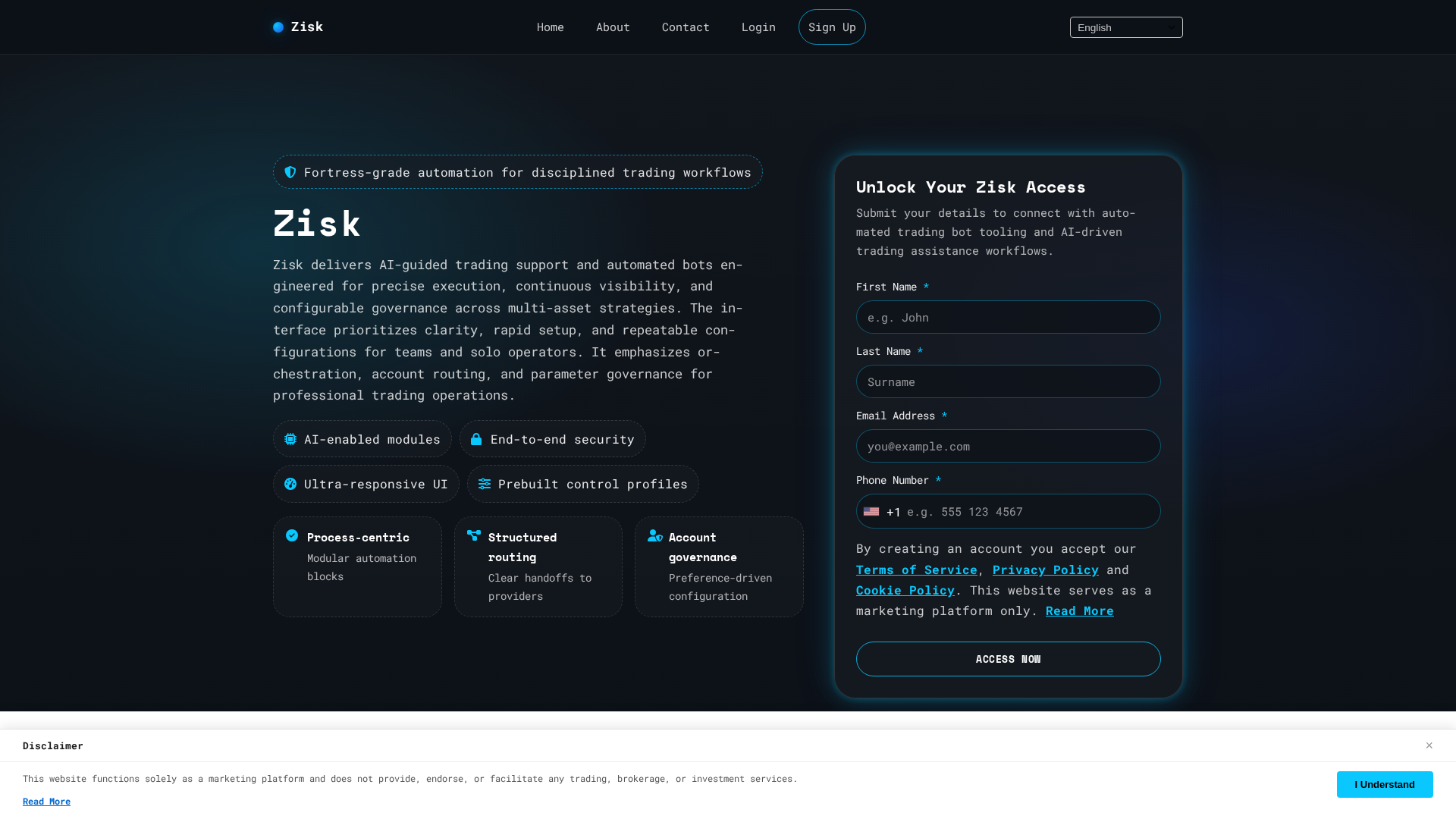The height and width of the screenshot is (819, 1456).
Task: Click the US flag in the phone field
Action: [871, 512]
